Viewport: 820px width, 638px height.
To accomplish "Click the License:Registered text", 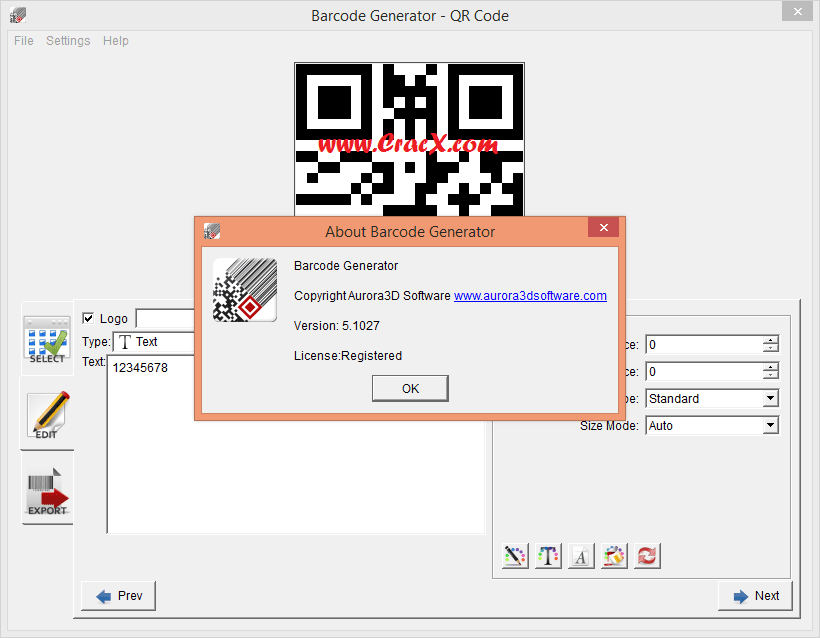I will [348, 356].
